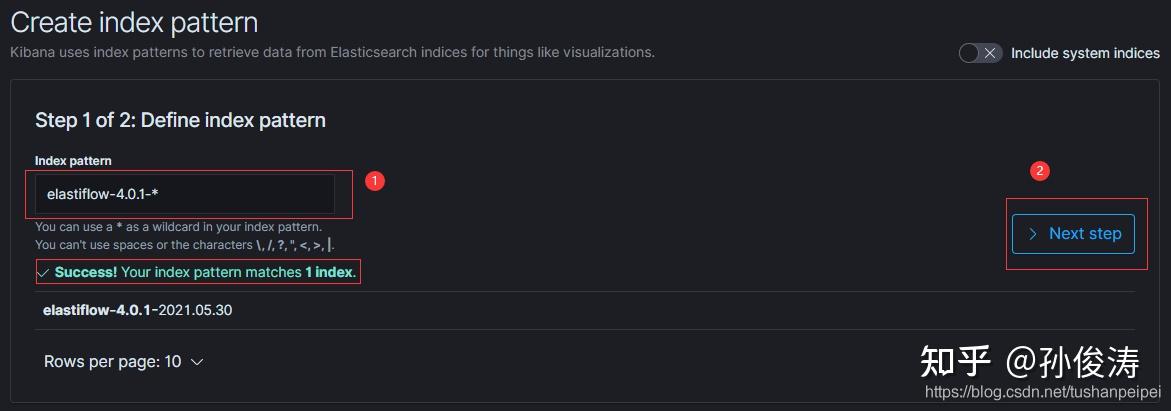
Task: Click the down chevron beside Rows per page
Action: point(197,362)
